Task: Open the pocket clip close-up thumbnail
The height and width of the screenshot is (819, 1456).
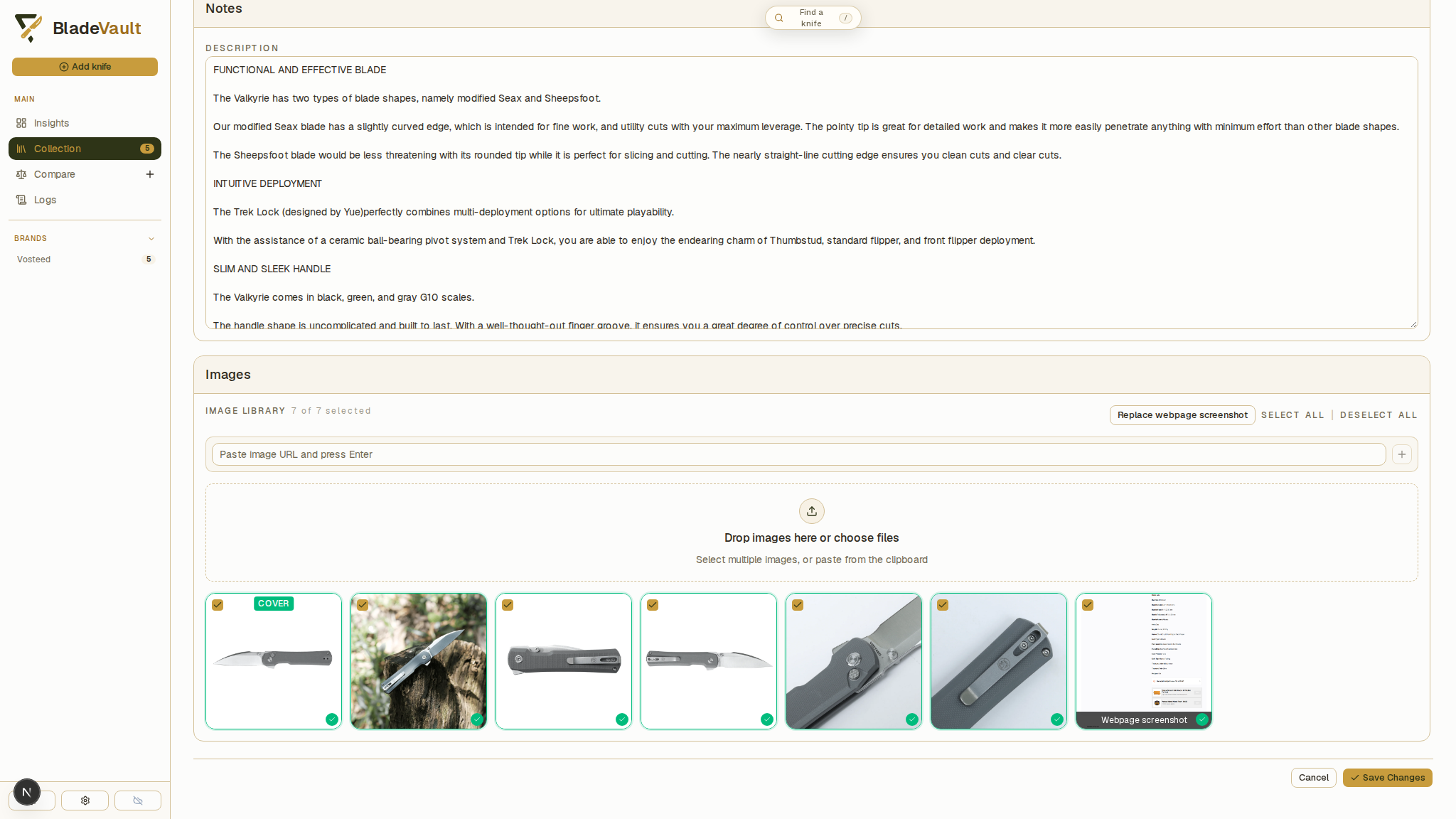Action: pos(999,661)
